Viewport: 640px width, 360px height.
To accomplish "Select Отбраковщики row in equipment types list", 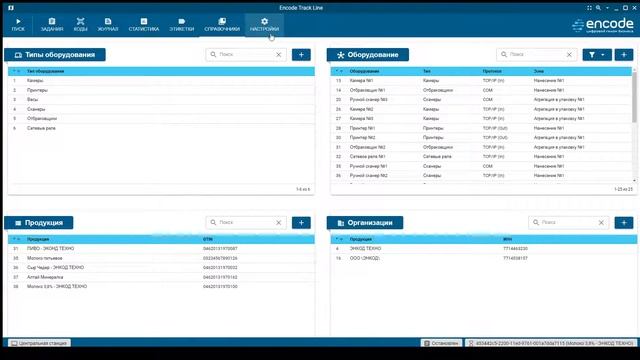I will click(x=161, y=119).
